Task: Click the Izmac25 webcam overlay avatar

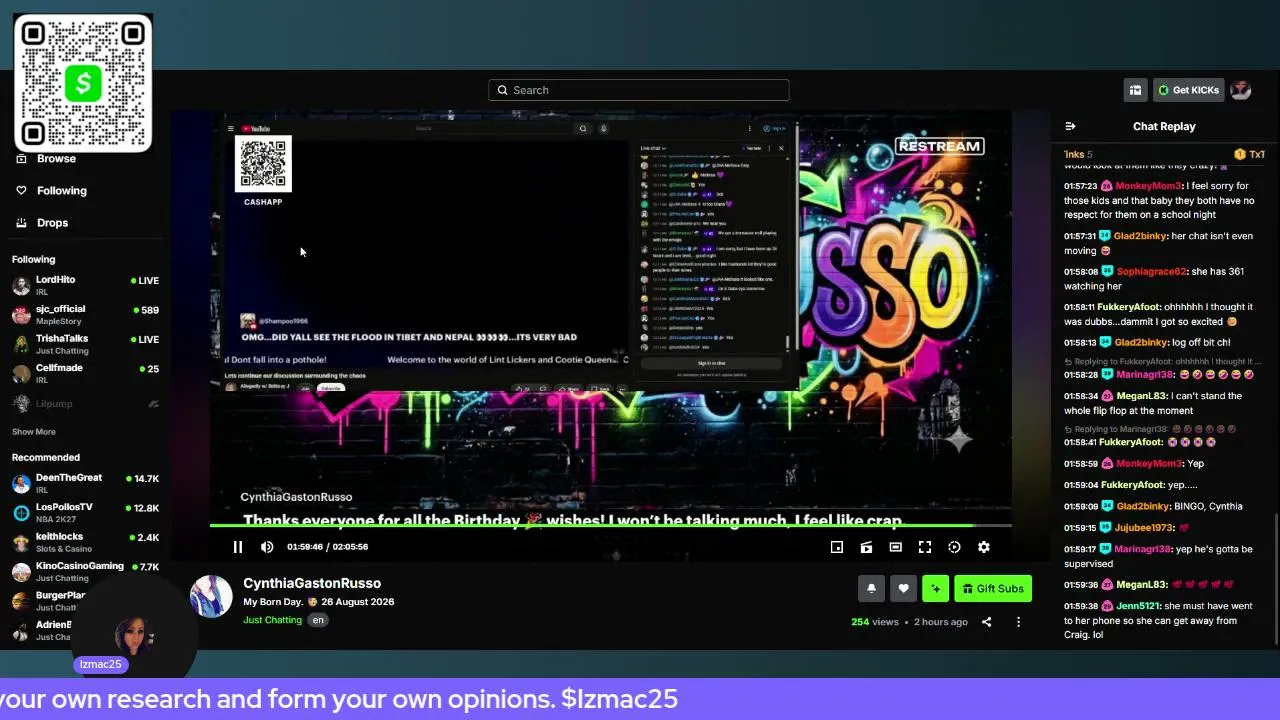Action: pyautogui.click(x=133, y=634)
